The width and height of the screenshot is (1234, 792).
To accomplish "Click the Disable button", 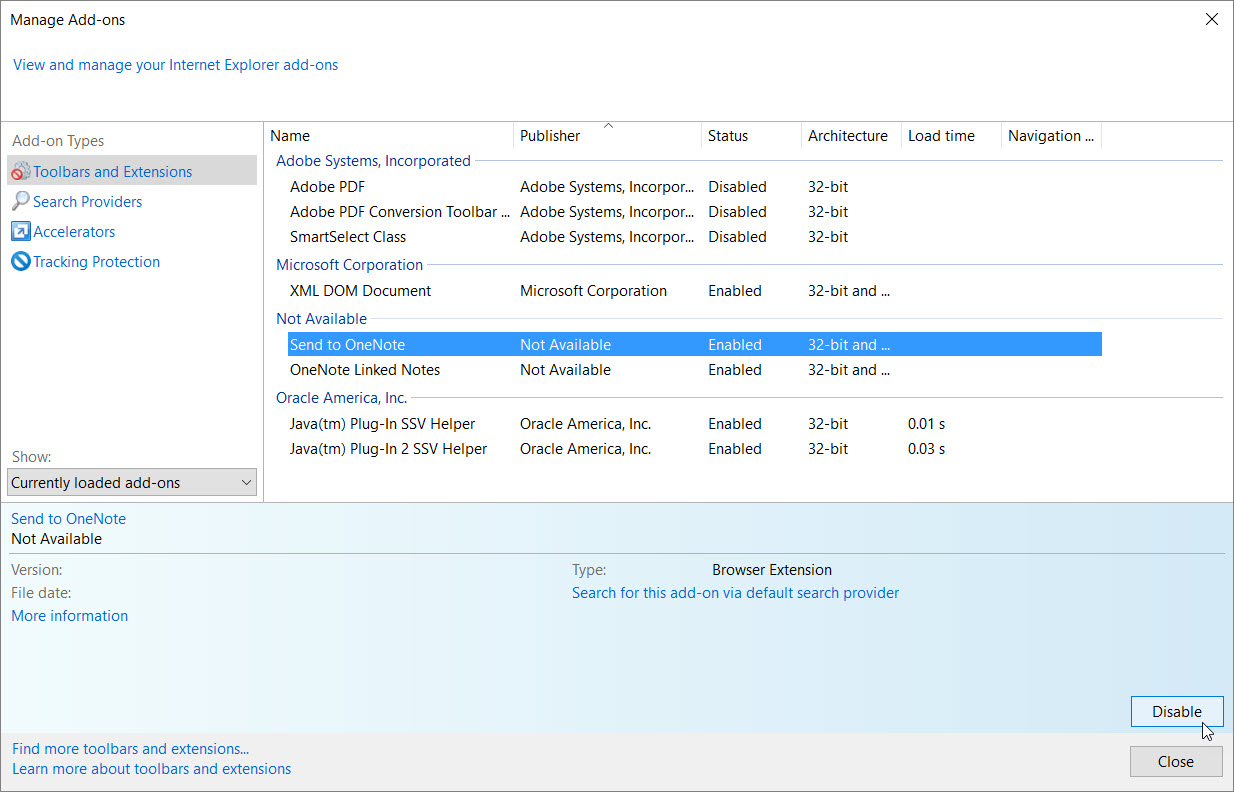I will (1177, 712).
